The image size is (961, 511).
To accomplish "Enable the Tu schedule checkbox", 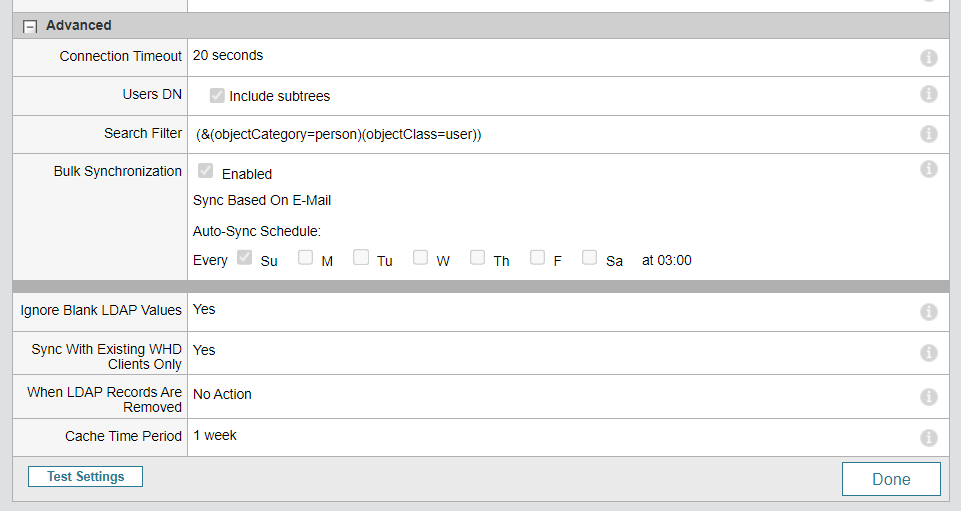I will click(361, 258).
